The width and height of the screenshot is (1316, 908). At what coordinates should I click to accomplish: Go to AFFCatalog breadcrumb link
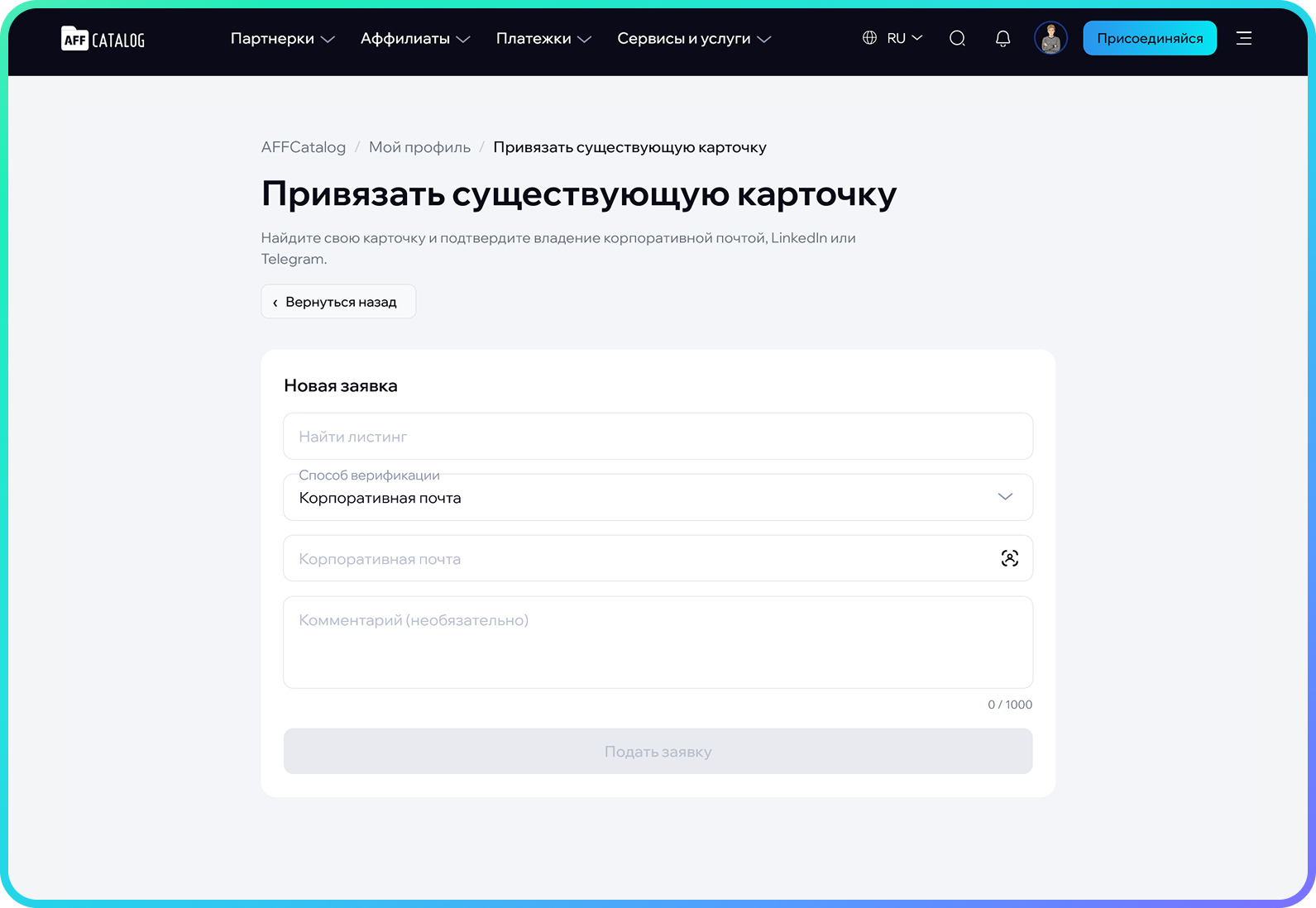tap(304, 147)
